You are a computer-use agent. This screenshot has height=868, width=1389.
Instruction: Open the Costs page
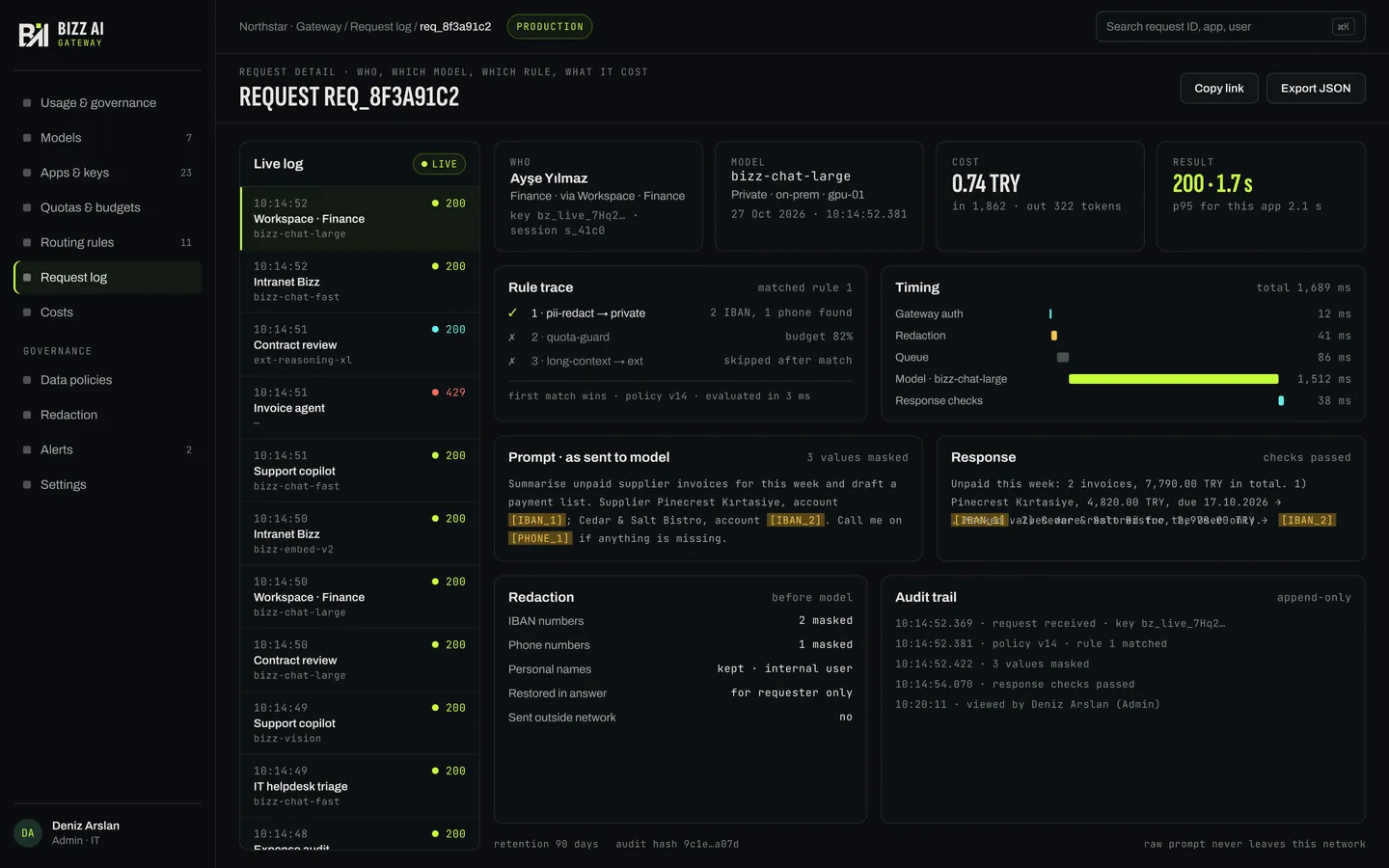click(108, 312)
